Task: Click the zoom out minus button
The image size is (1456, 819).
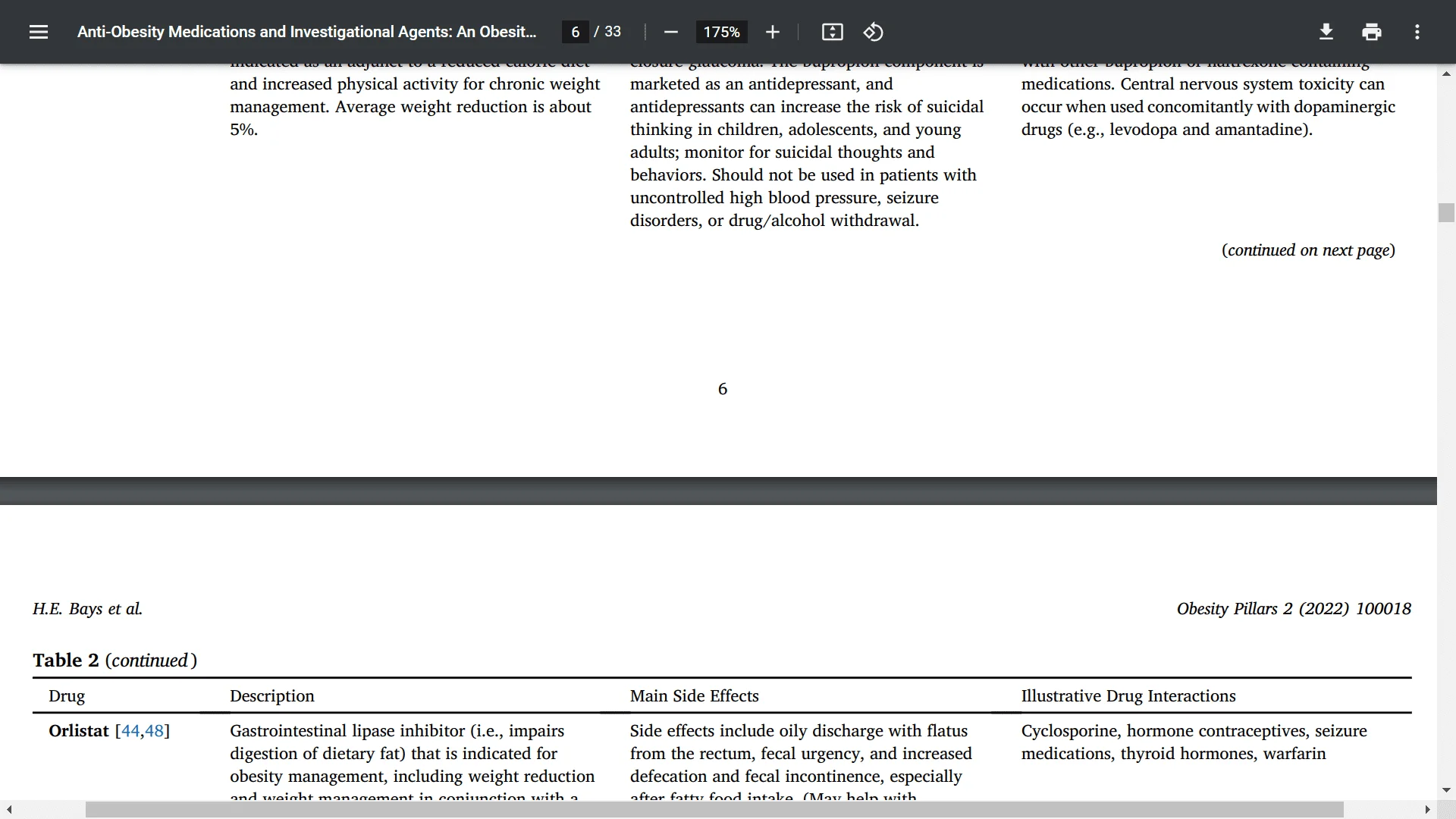Action: 670,32
